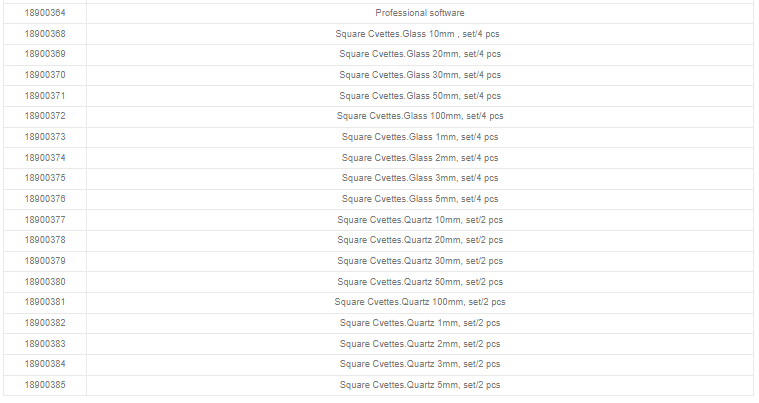Screen dimensions: 759x403
Task: Click the Quartz 30mm set/2 pcs entry
Action: point(419,261)
